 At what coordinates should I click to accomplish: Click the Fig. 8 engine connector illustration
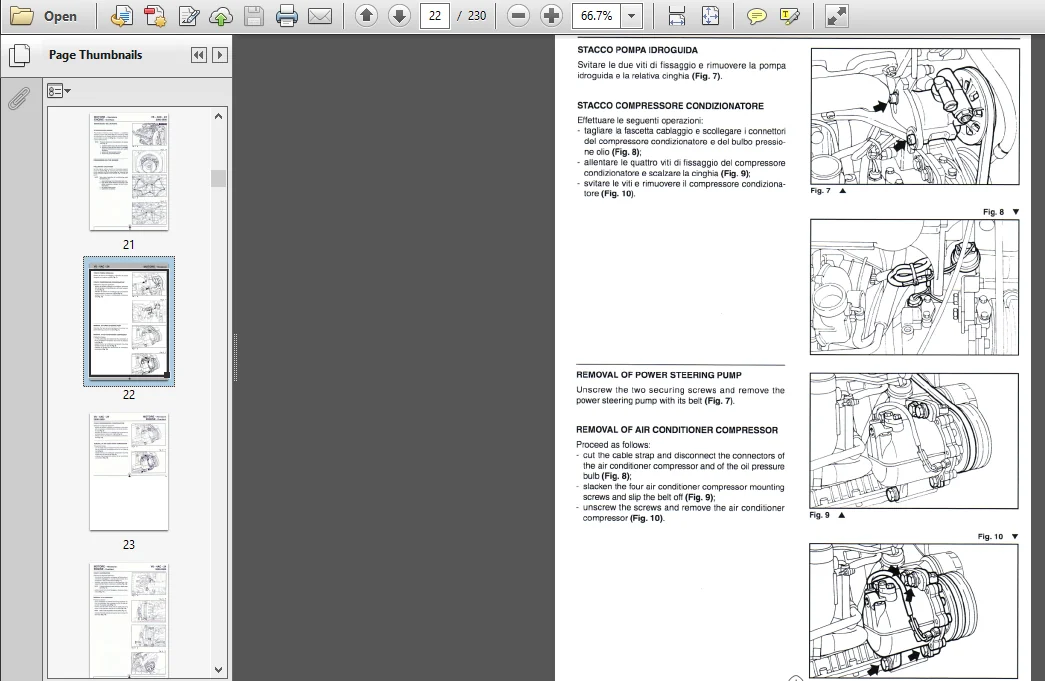(914, 287)
